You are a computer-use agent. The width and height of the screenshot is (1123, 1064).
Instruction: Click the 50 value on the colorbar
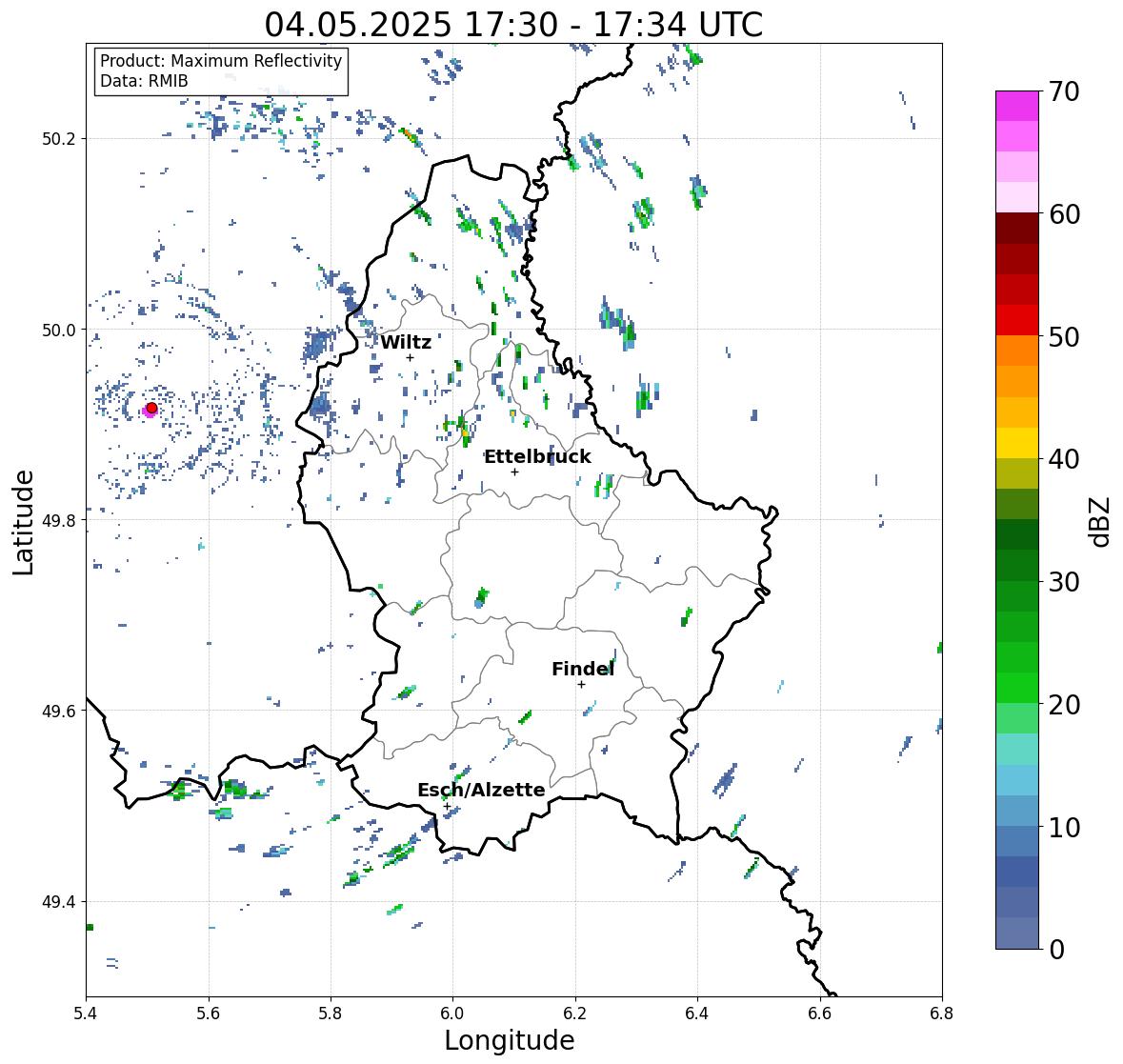click(1064, 336)
